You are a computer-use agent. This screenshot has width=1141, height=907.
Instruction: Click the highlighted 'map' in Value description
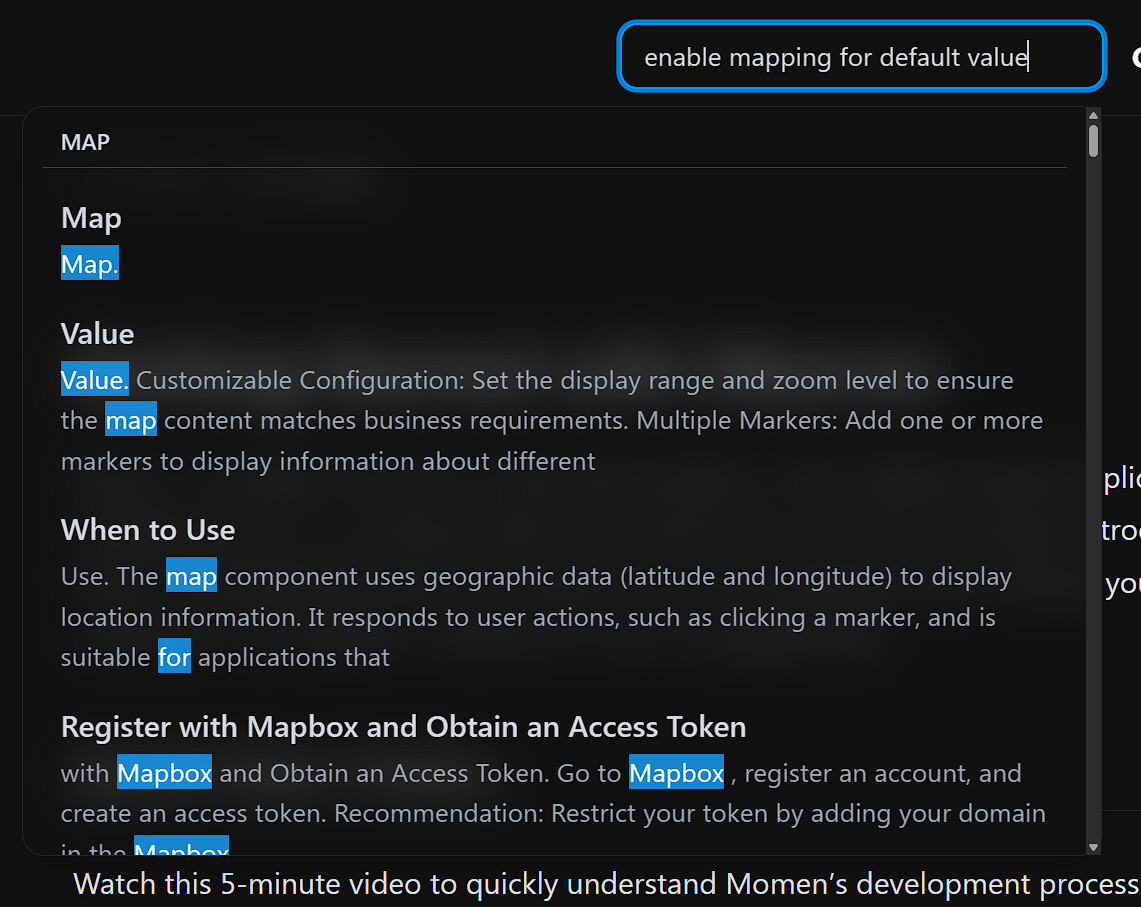coord(131,421)
